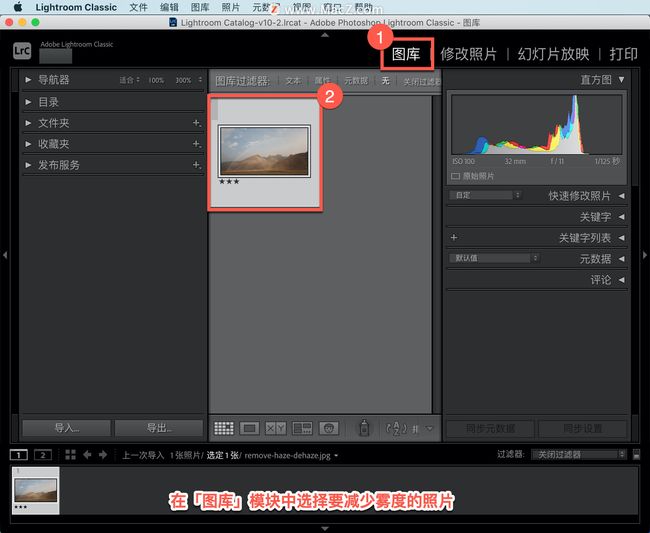650x533 pixels.
Task: Hide bottom filmstrip panel arrow
Action: click(325, 528)
